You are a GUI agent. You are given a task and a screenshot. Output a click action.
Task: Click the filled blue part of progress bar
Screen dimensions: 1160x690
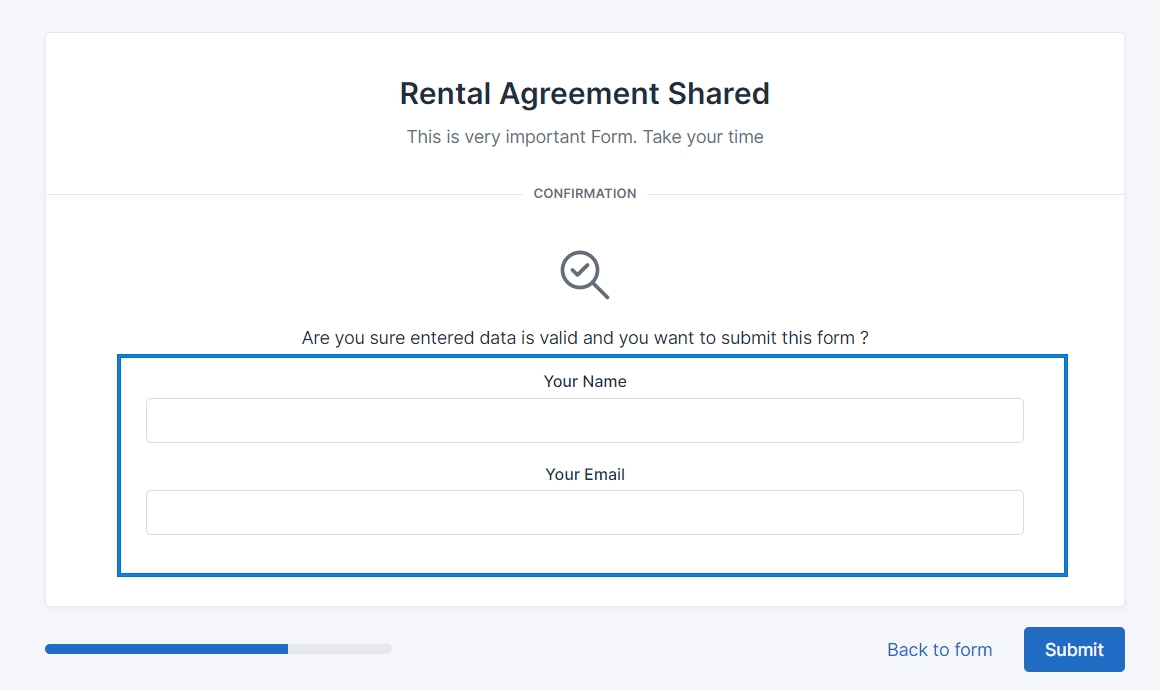(x=166, y=649)
